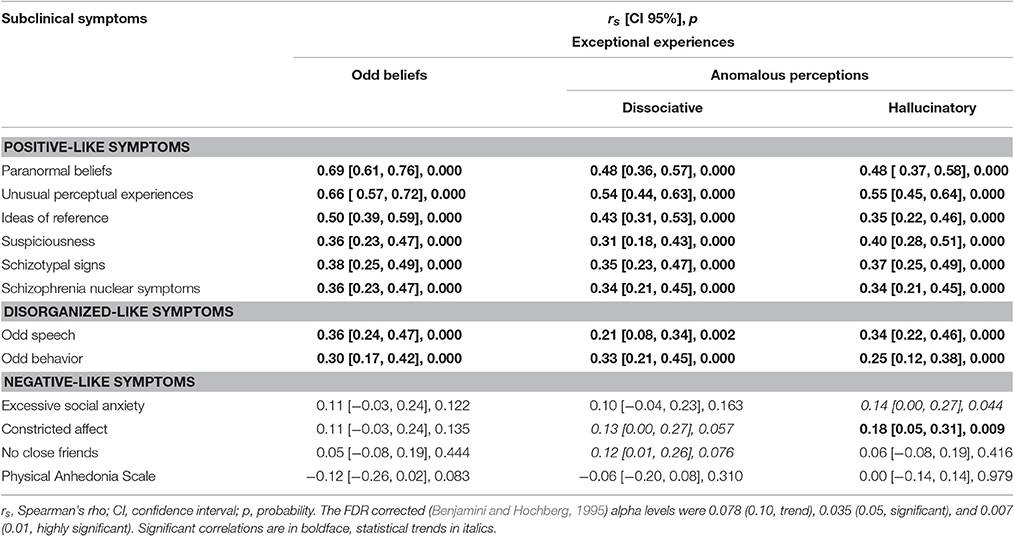
Task: Click the No close friends row label
Action: point(50,453)
